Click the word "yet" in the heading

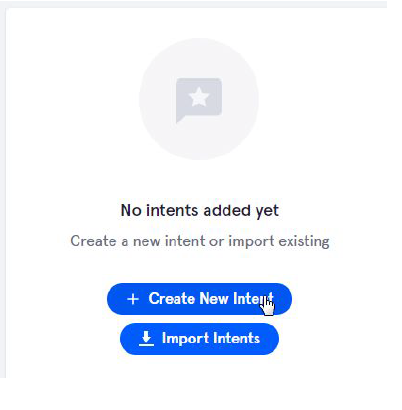point(267,212)
